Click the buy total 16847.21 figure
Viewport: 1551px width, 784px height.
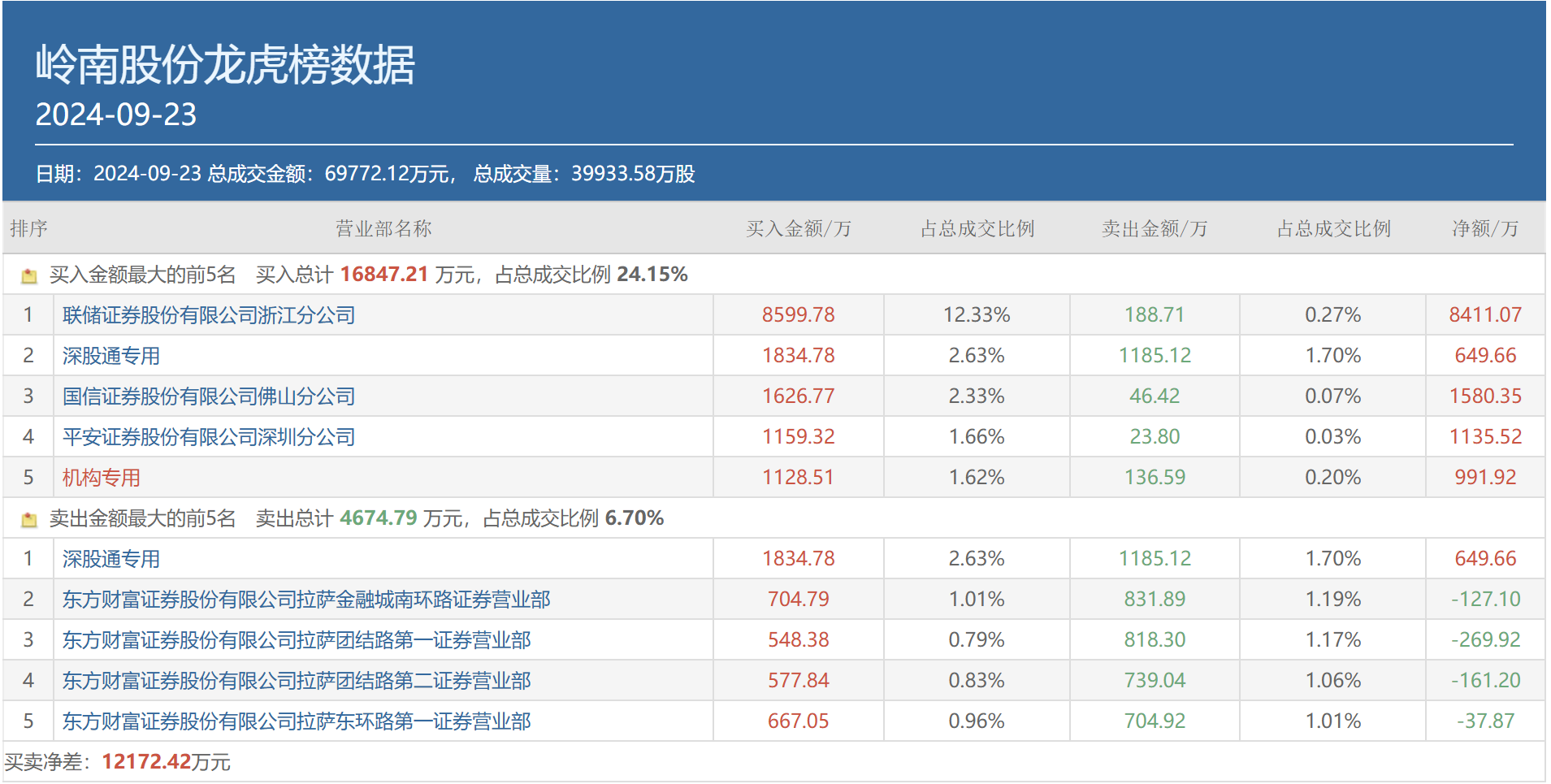[x=384, y=275]
